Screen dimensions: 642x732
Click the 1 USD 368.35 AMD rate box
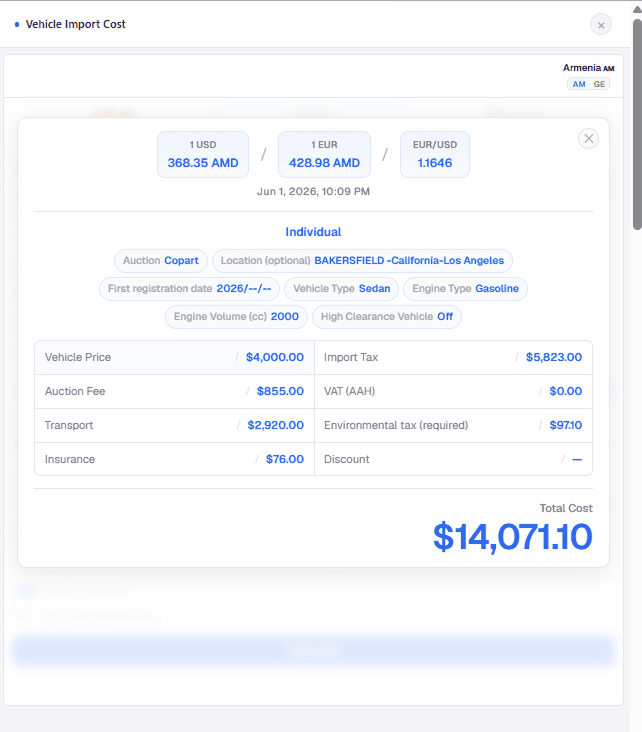point(203,155)
